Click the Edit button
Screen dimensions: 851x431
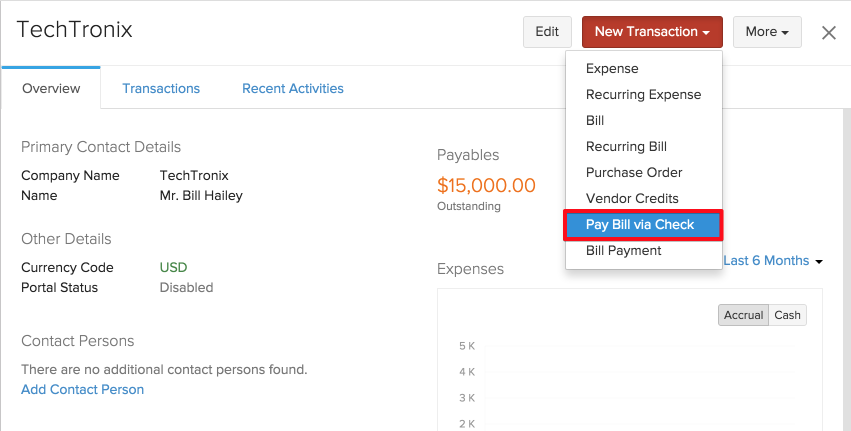tap(547, 32)
